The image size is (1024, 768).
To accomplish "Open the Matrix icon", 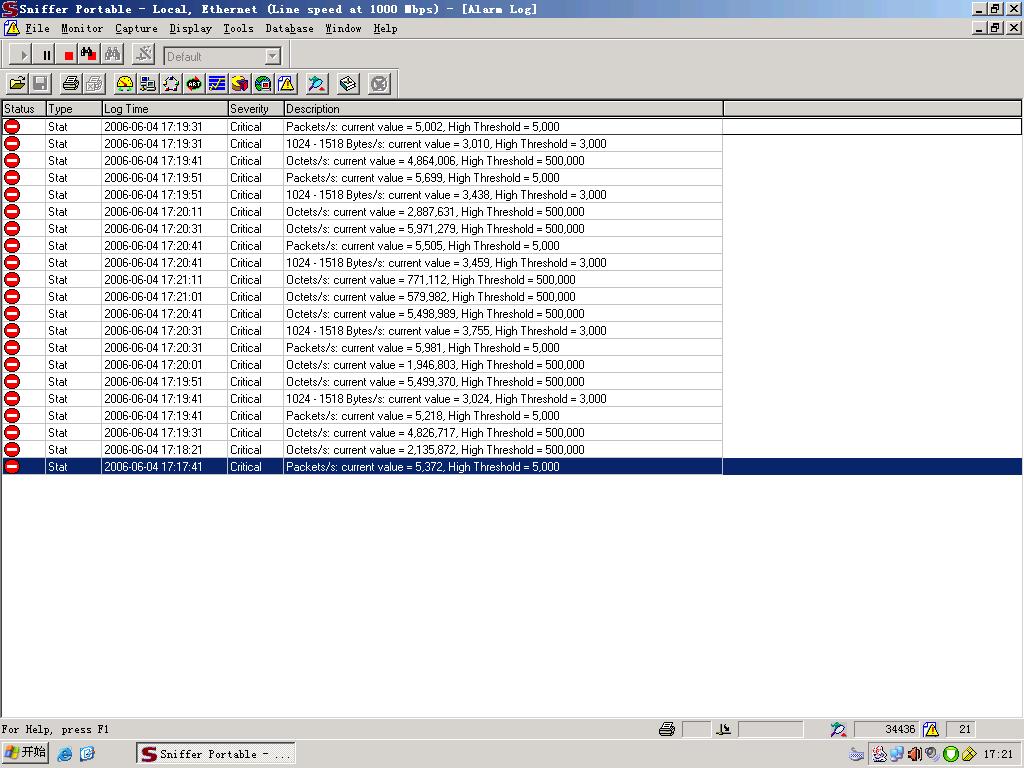I will click(x=171, y=84).
